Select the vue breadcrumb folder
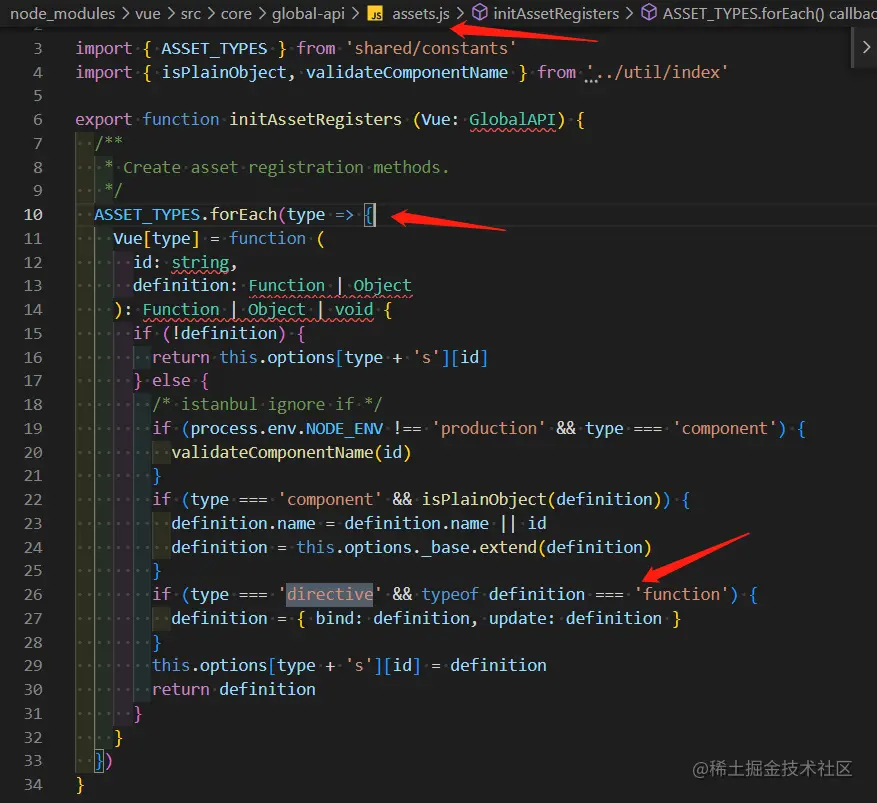This screenshot has height=803, width=877. (x=148, y=13)
